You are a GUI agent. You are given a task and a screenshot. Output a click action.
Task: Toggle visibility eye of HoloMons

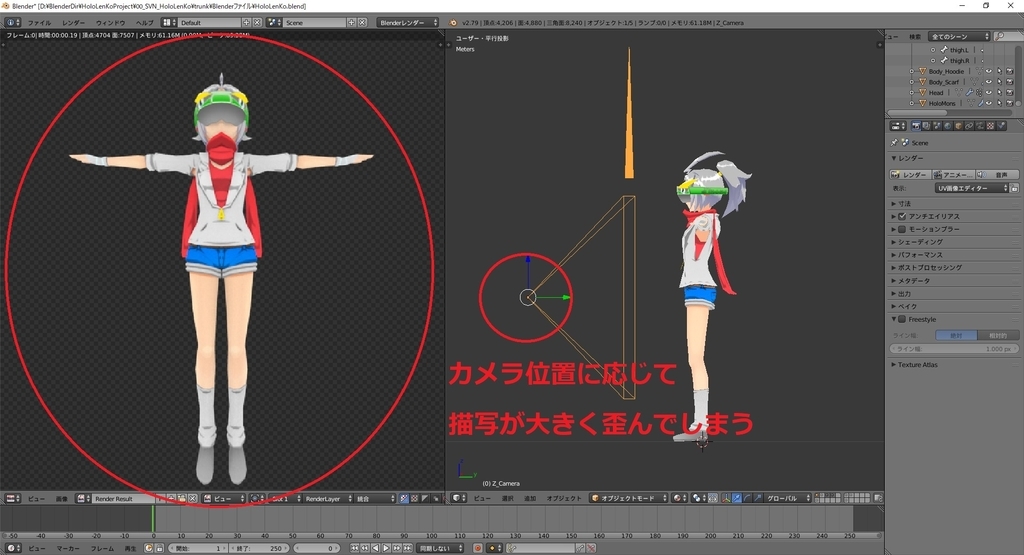[989, 103]
